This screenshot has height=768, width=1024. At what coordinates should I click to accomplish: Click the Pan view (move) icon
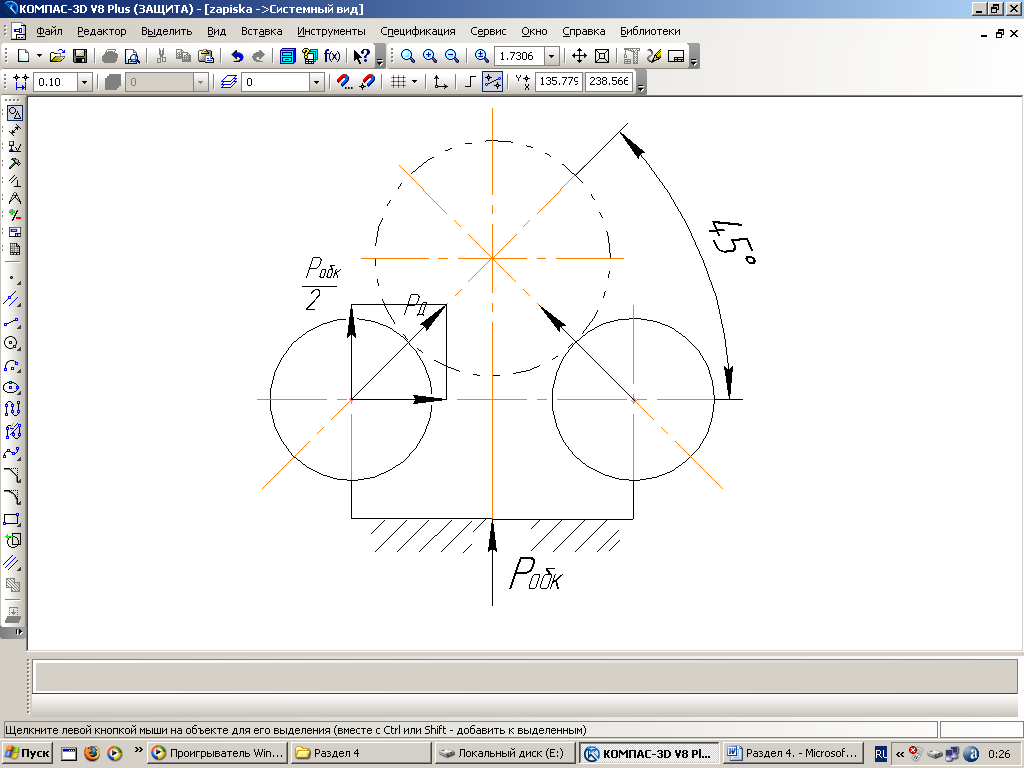(579, 57)
